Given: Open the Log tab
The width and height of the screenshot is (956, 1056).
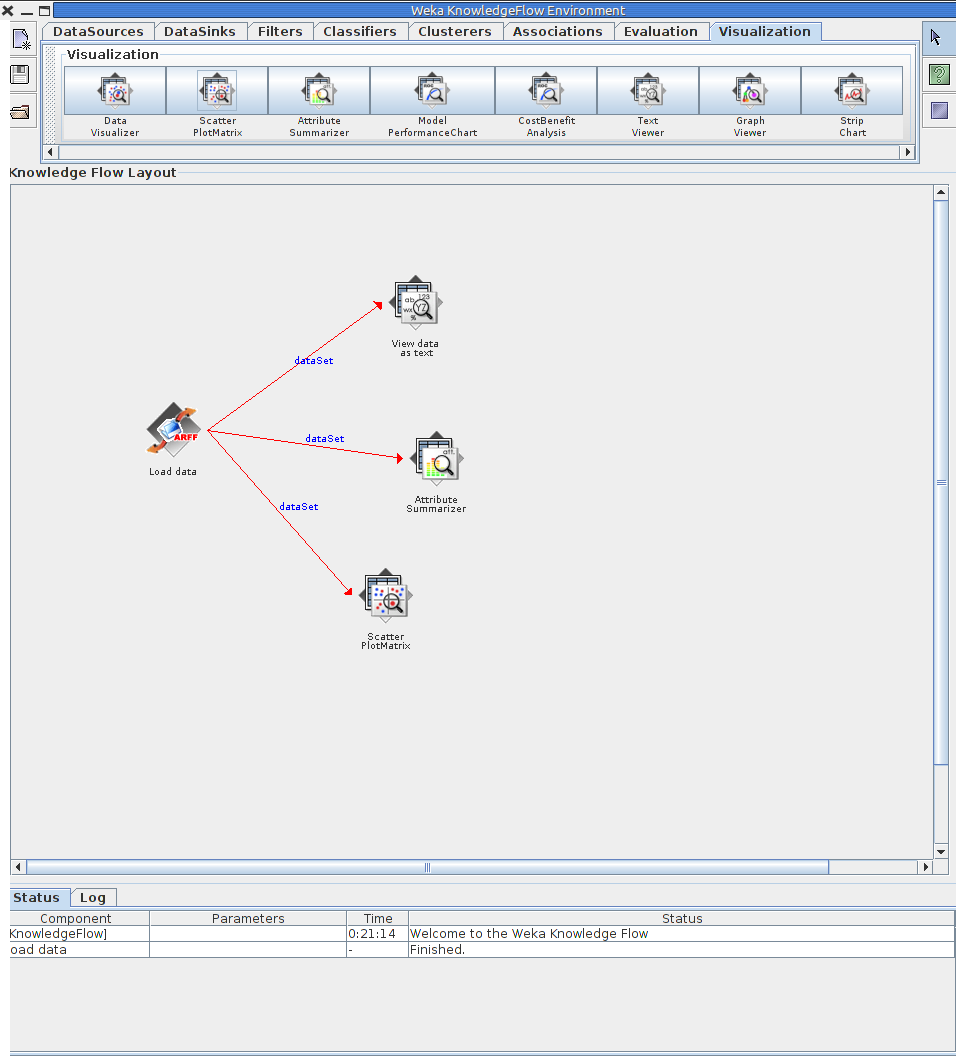Looking at the screenshot, I should pos(93,897).
